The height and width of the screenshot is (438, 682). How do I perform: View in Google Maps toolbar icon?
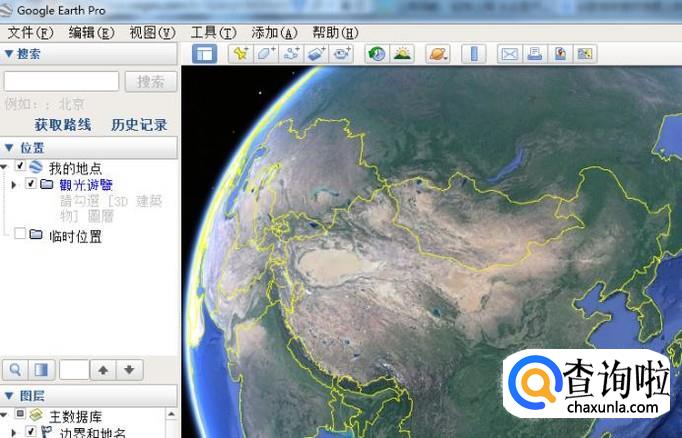[x=585, y=54]
